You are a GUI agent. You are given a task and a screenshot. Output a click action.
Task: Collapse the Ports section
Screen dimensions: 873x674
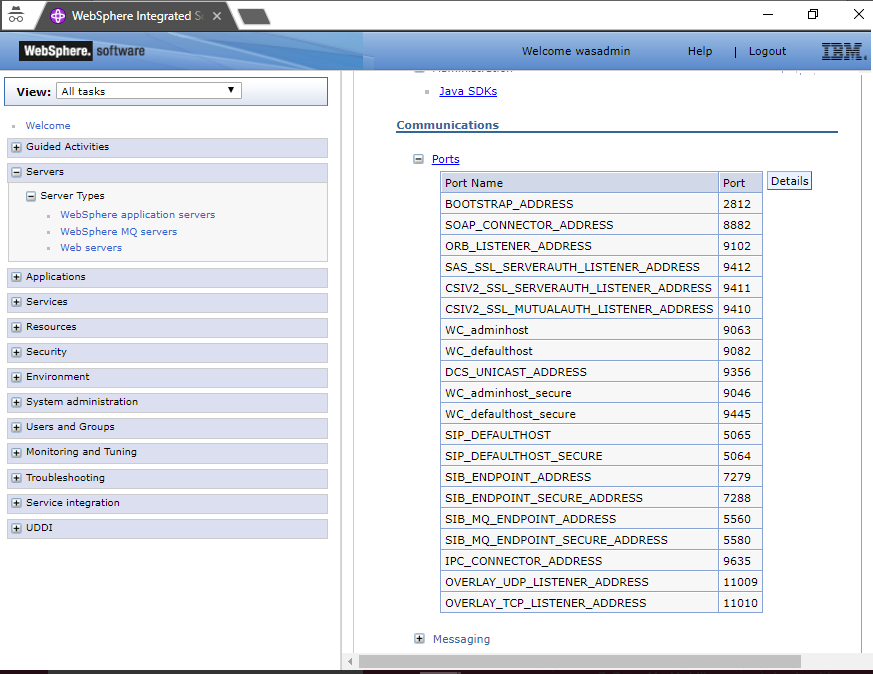tap(419, 159)
